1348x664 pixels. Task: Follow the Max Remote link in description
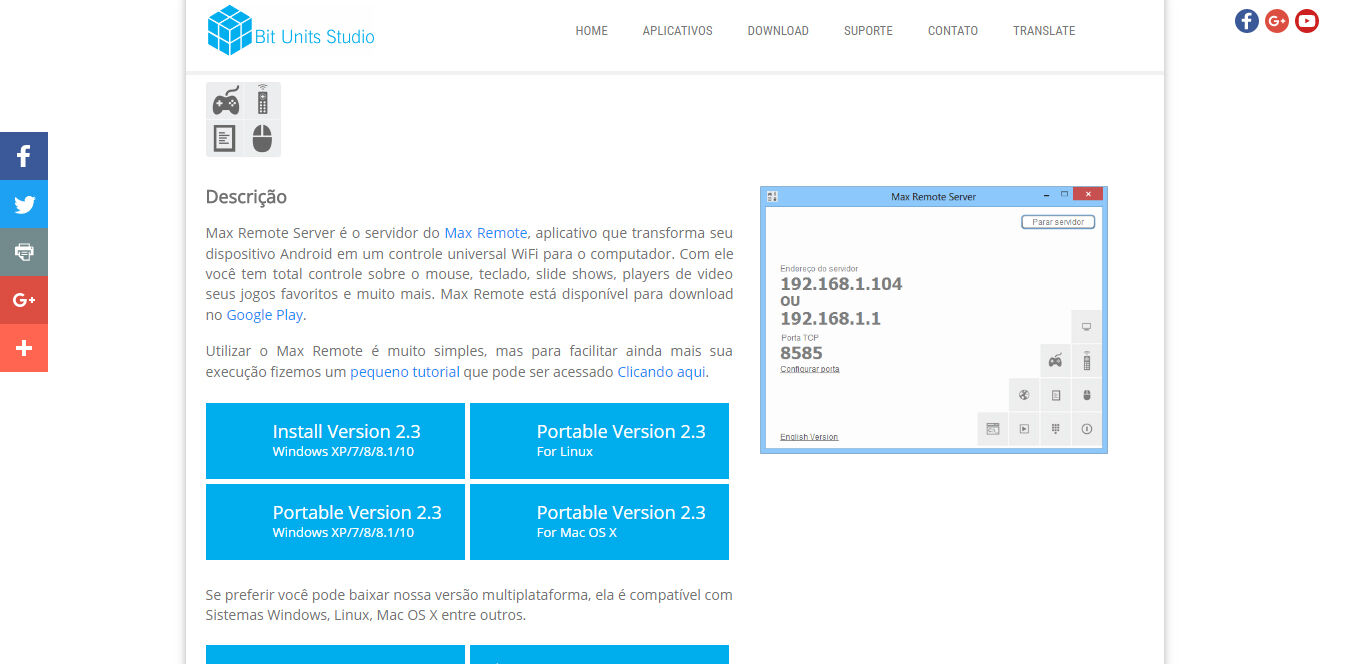tap(486, 233)
